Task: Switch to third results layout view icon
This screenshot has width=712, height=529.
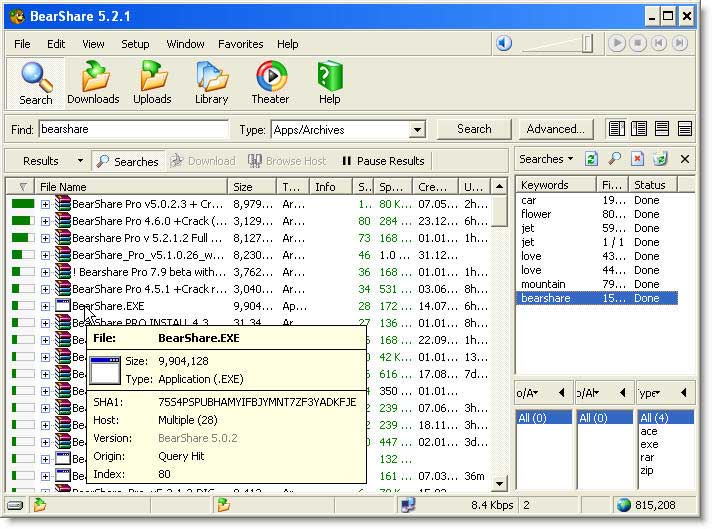Action: tap(662, 129)
